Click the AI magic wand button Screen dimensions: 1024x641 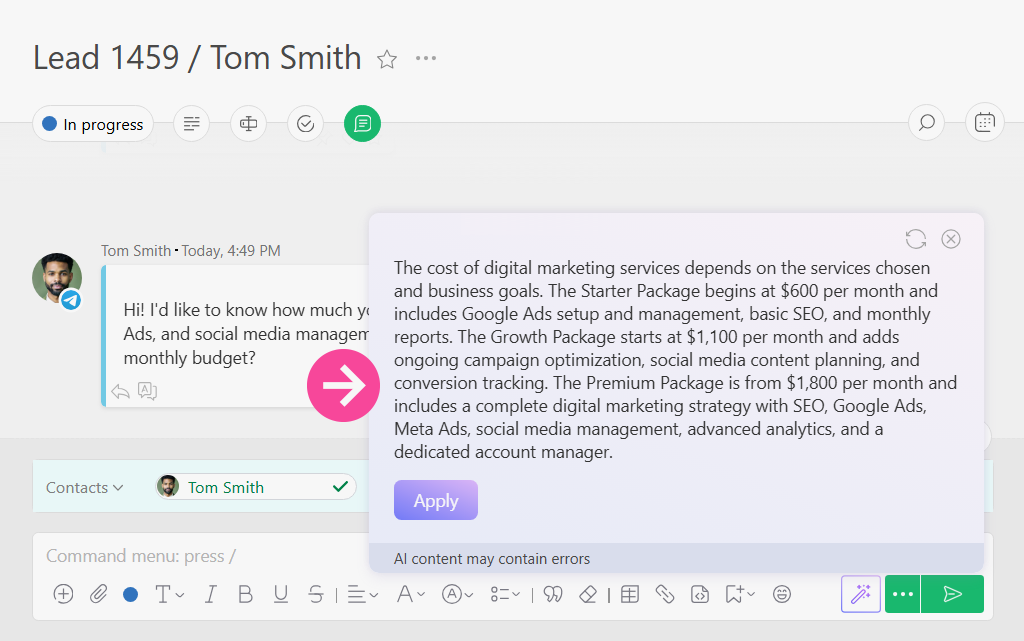pos(861,594)
